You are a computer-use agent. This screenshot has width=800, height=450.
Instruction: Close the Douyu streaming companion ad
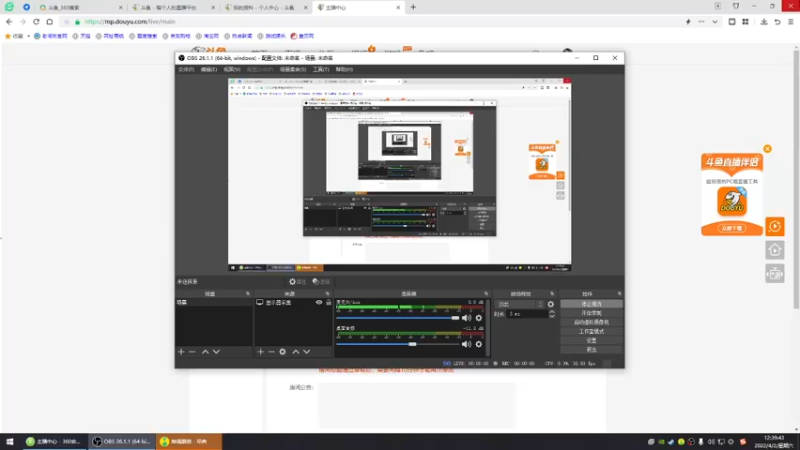767,149
